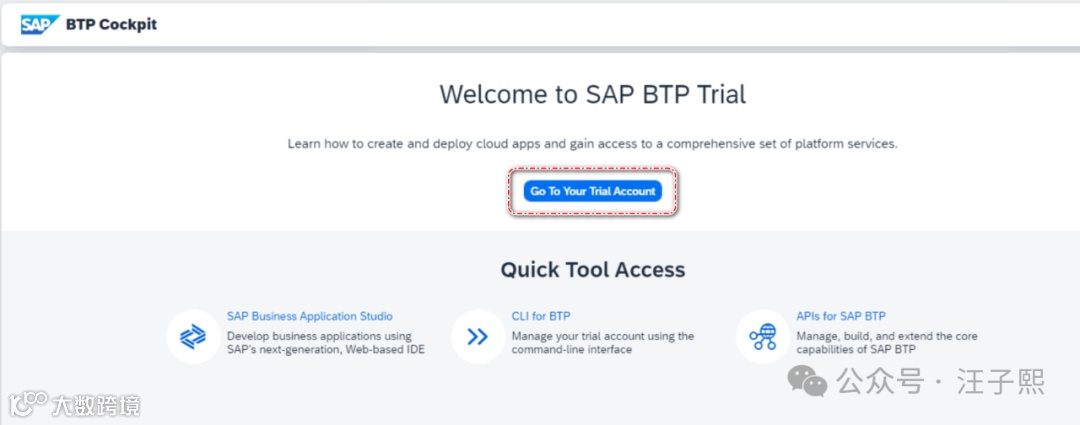
Task: Click the SAP logo in the header
Action: pos(40,24)
